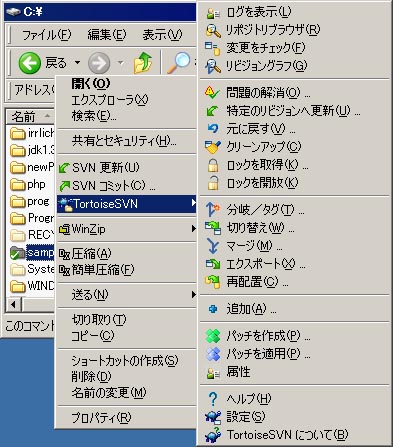Open 設定 (settings) tortoise icon
The width and height of the screenshot is (393, 447).
click(x=213, y=417)
